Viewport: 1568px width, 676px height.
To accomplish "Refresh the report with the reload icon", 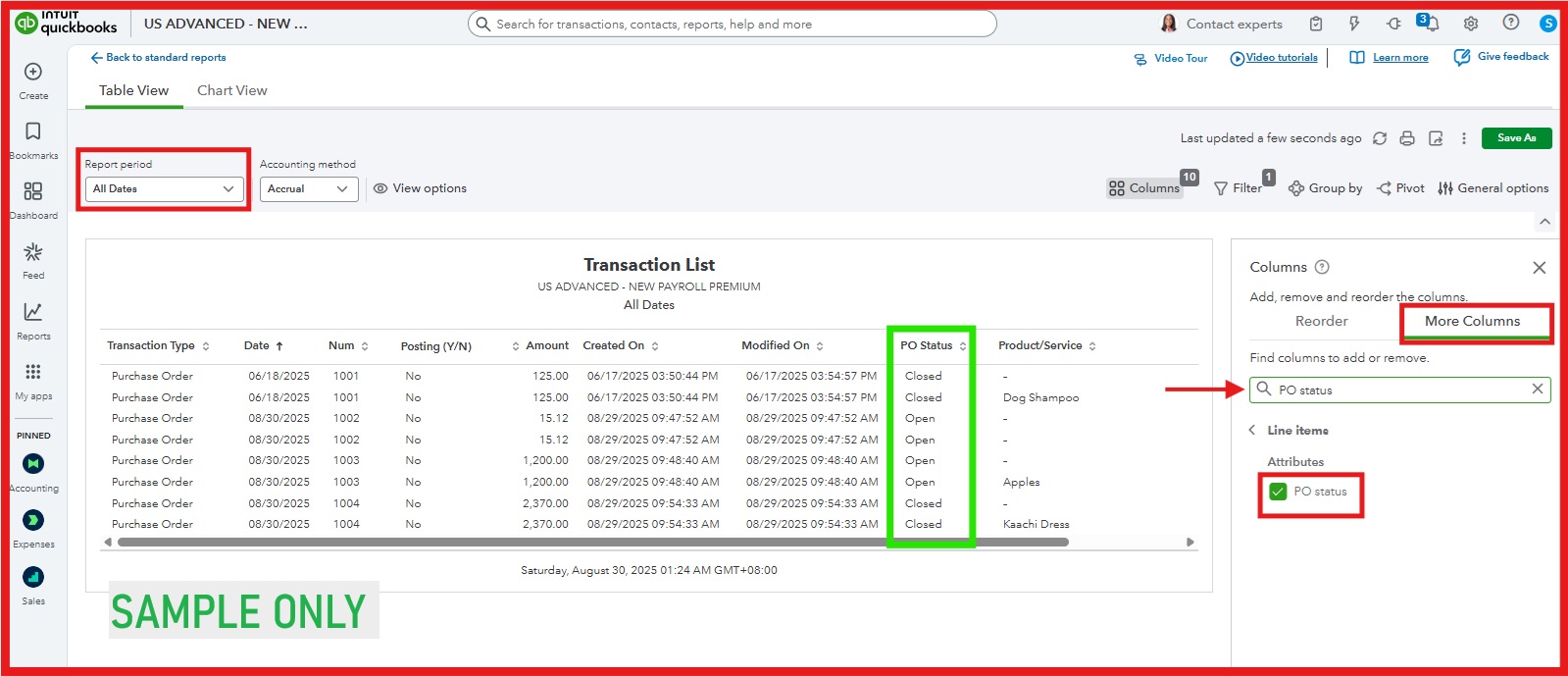I will (x=1380, y=138).
